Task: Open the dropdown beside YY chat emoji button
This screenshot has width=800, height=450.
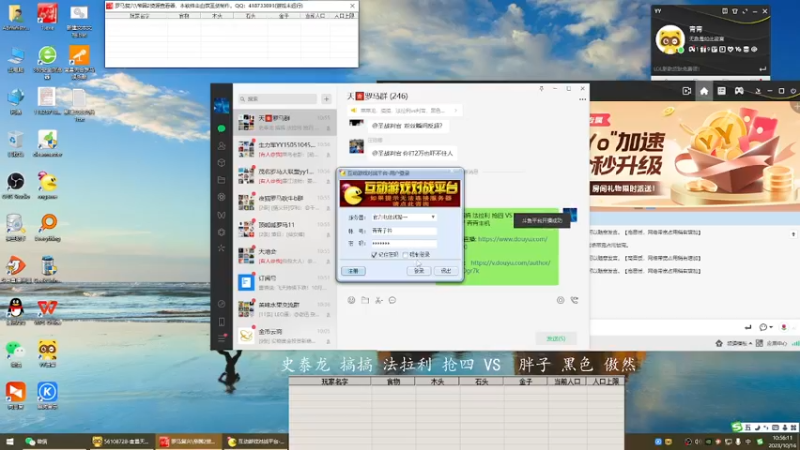Action: point(770,327)
